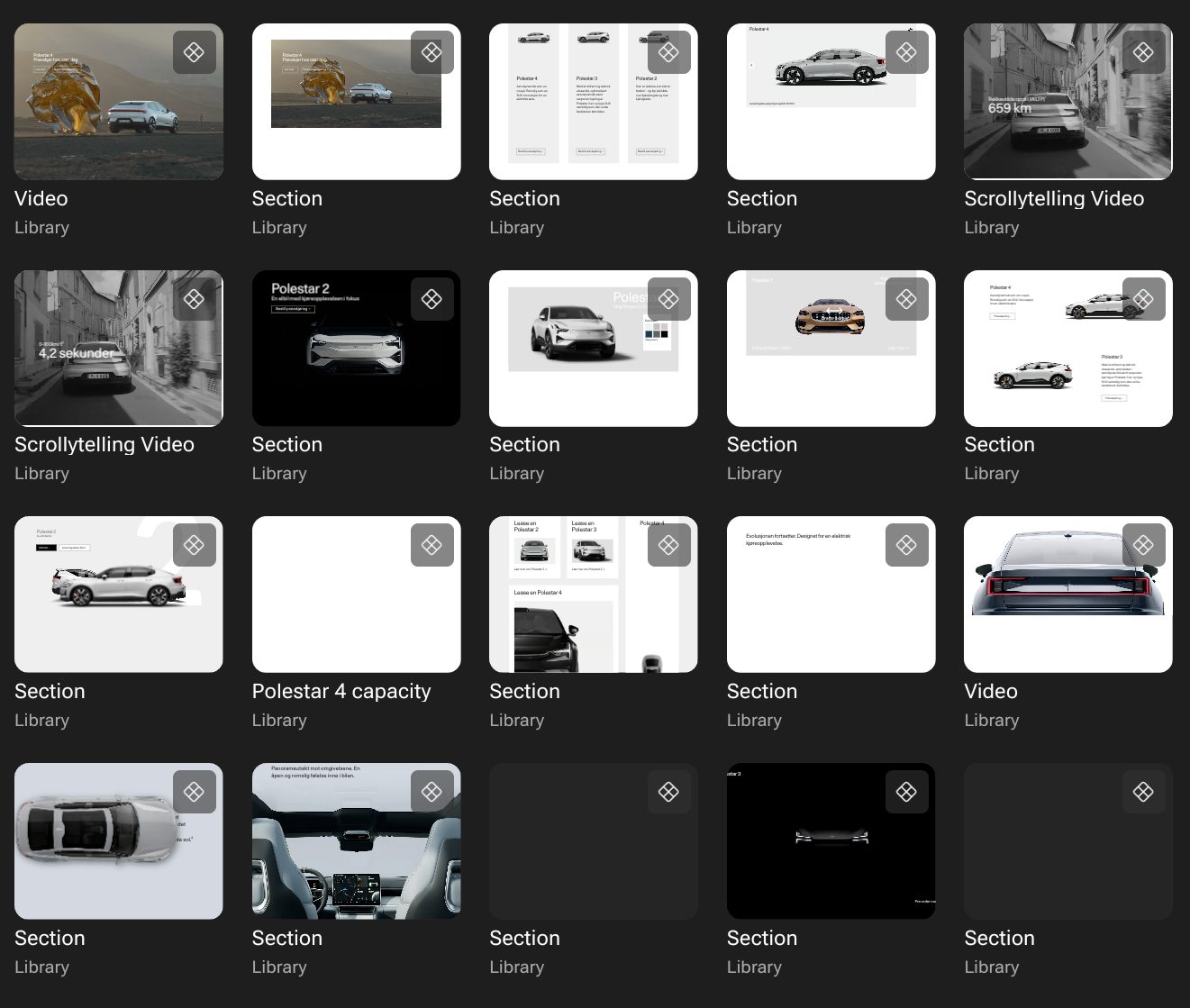The image size is (1190, 1008).
Task: Click the 'Polestar 4 capacity' label
Action: pos(341,691)
